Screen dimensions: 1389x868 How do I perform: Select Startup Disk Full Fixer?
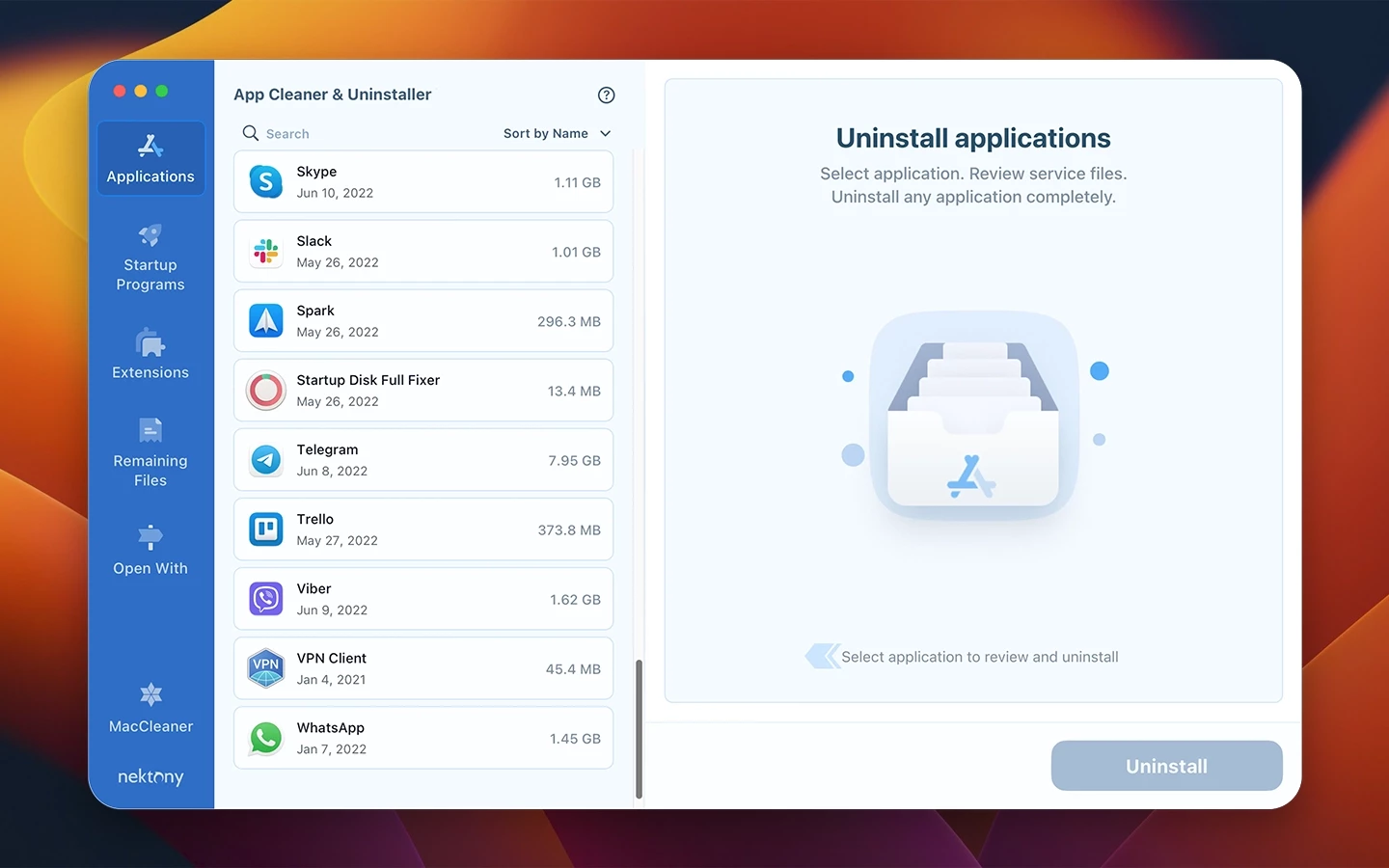click(x=422, y=390)
